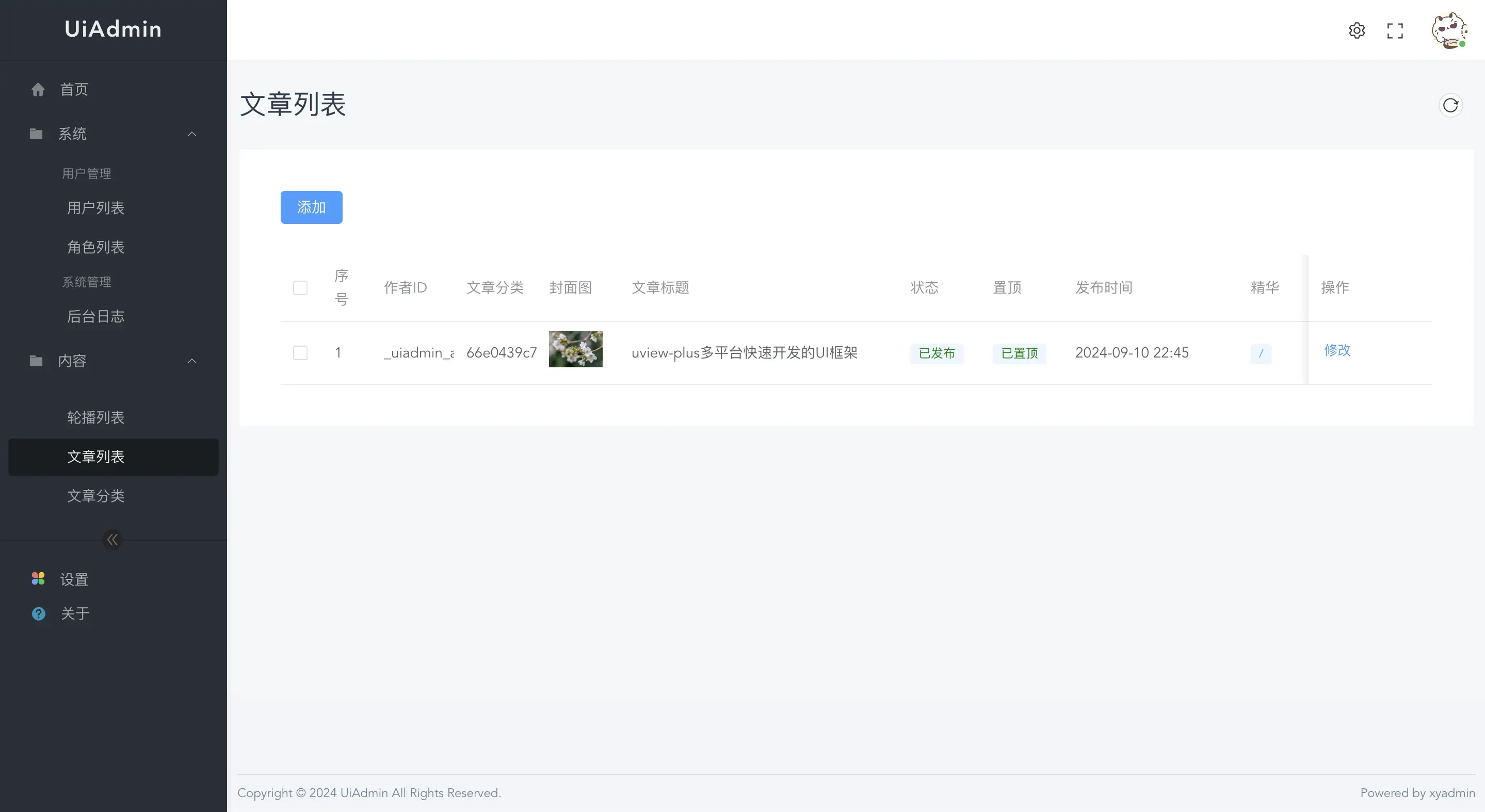
Task: Collapse the 系统 menu group chevron
Action: click(x=192, y=134)
